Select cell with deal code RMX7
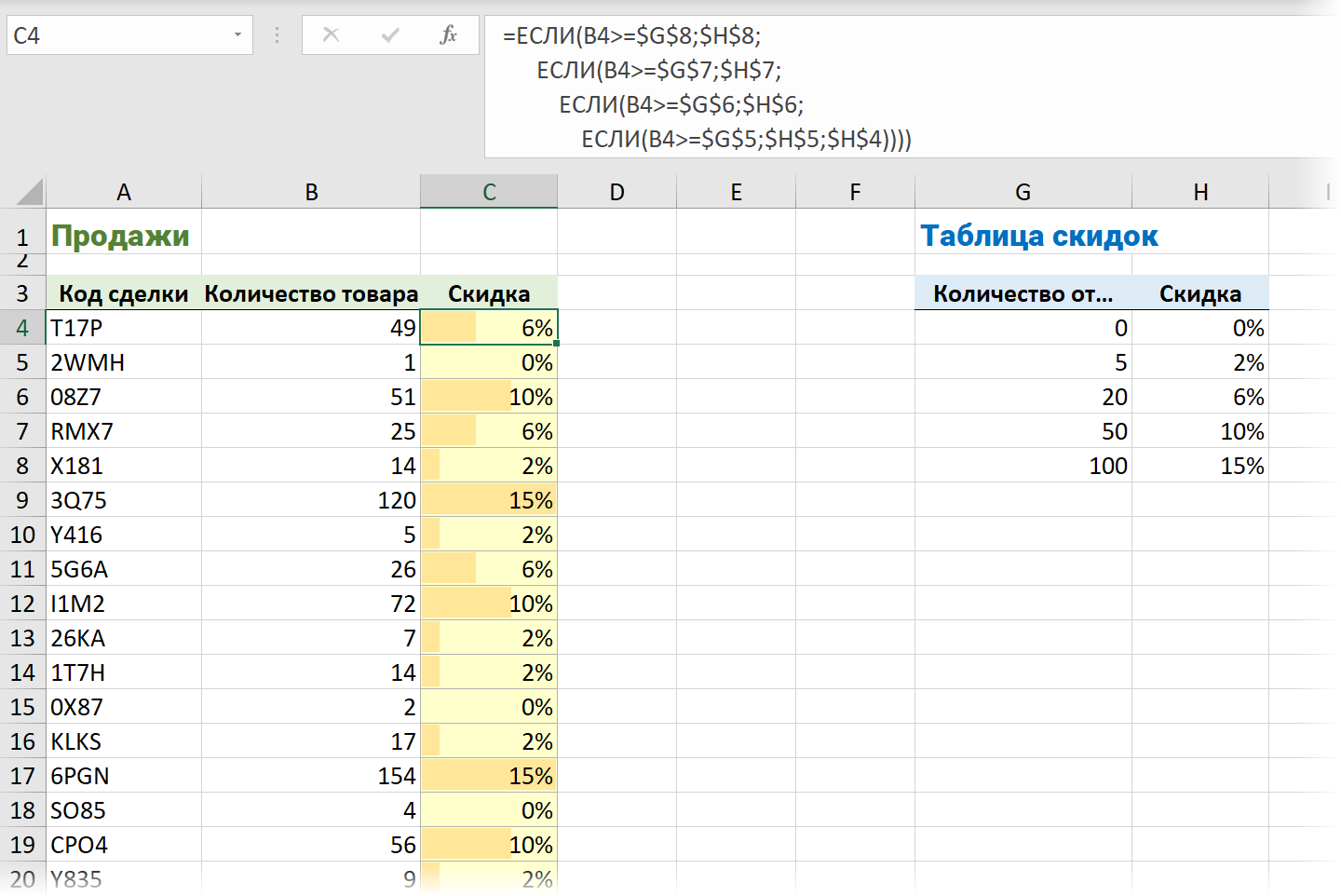This screenshot has width=1341, height=896. 124,431
